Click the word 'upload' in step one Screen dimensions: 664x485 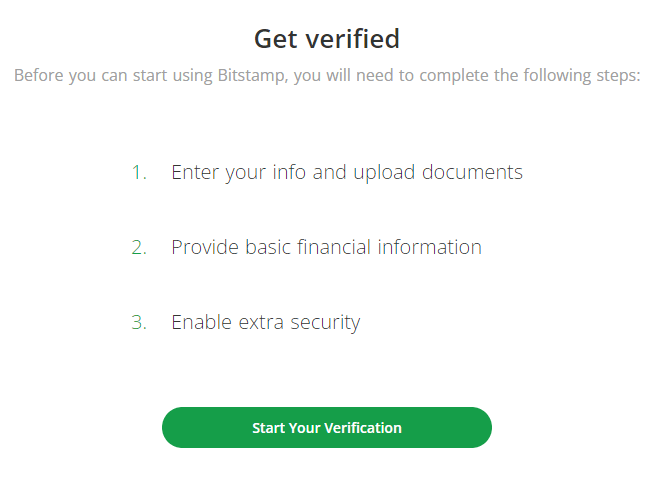tap(384, 172)
